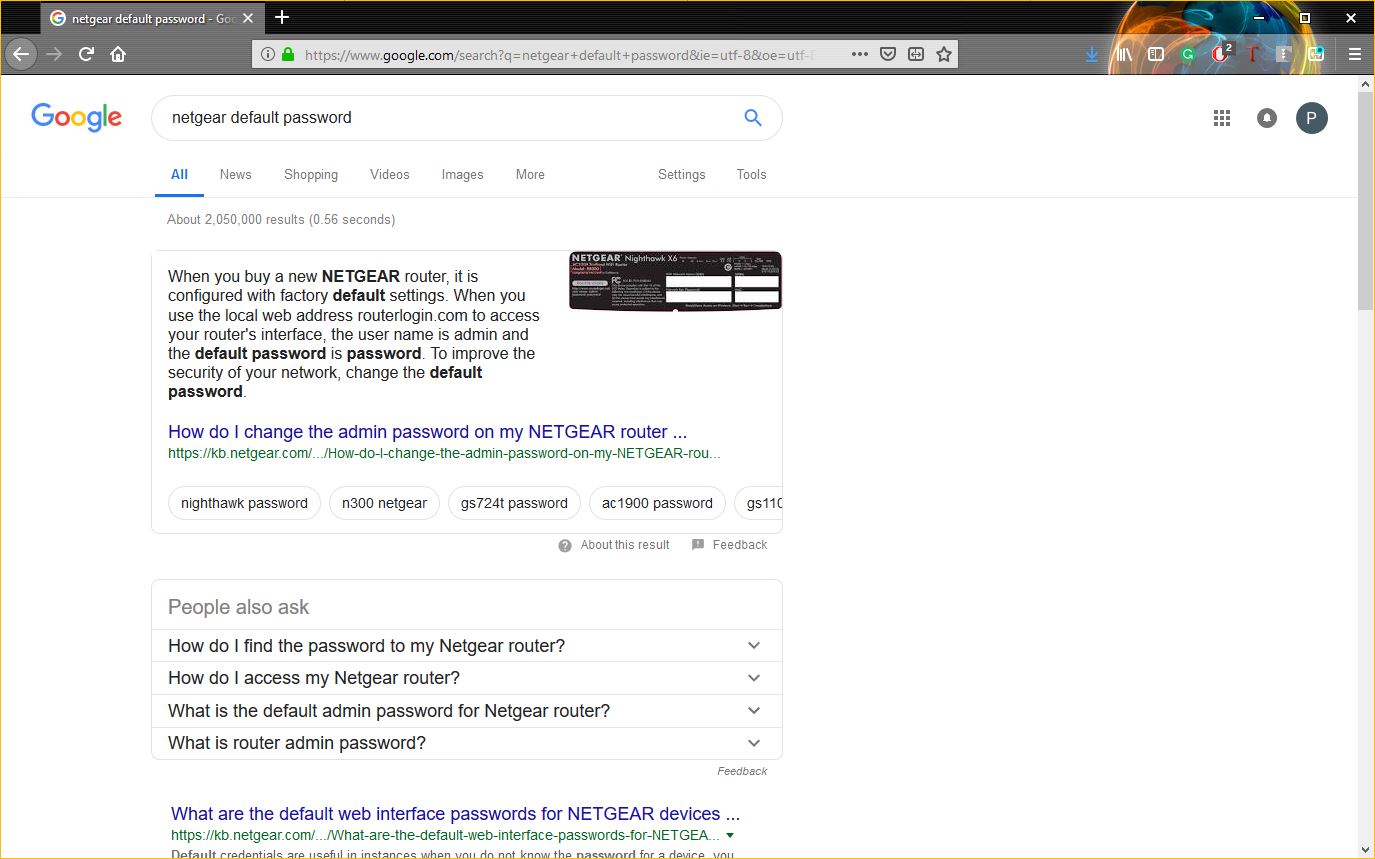Show site information in the address bar
This screenshot has height=859, width=1375.
pyautogui.click(x=268, y=55)
